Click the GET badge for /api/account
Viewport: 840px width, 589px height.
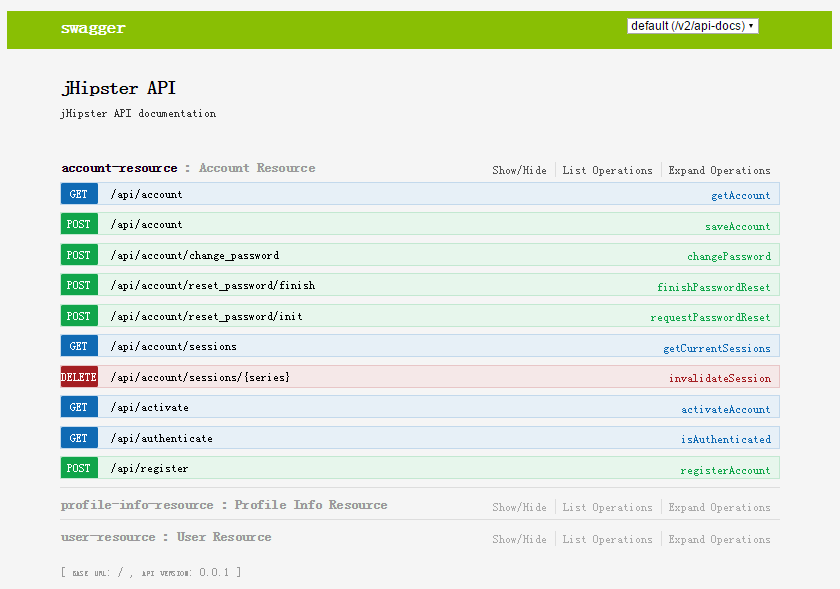(79, 194)
